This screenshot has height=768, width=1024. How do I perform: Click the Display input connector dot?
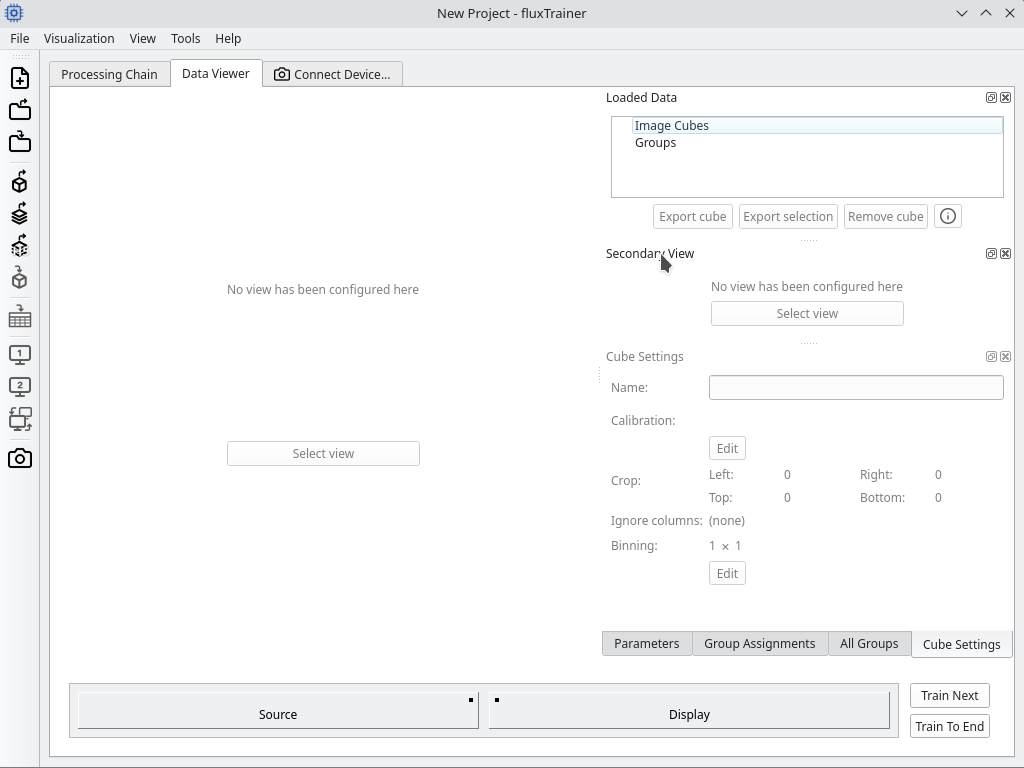[497, 700]
